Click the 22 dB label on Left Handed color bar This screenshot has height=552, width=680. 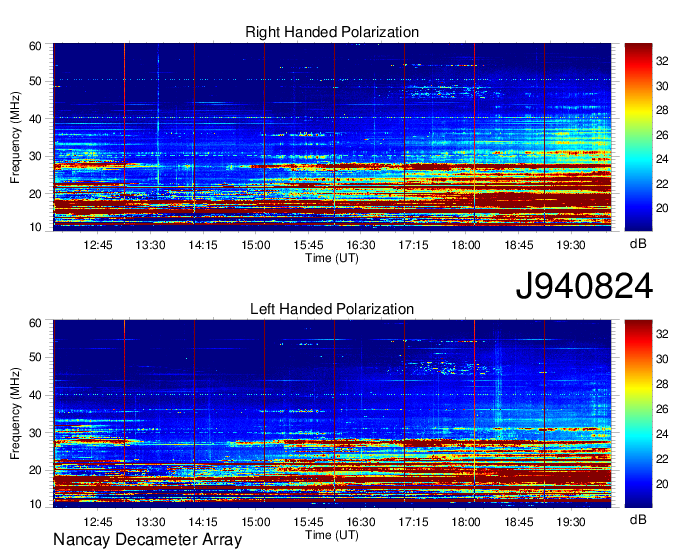(x=662, y=459)
